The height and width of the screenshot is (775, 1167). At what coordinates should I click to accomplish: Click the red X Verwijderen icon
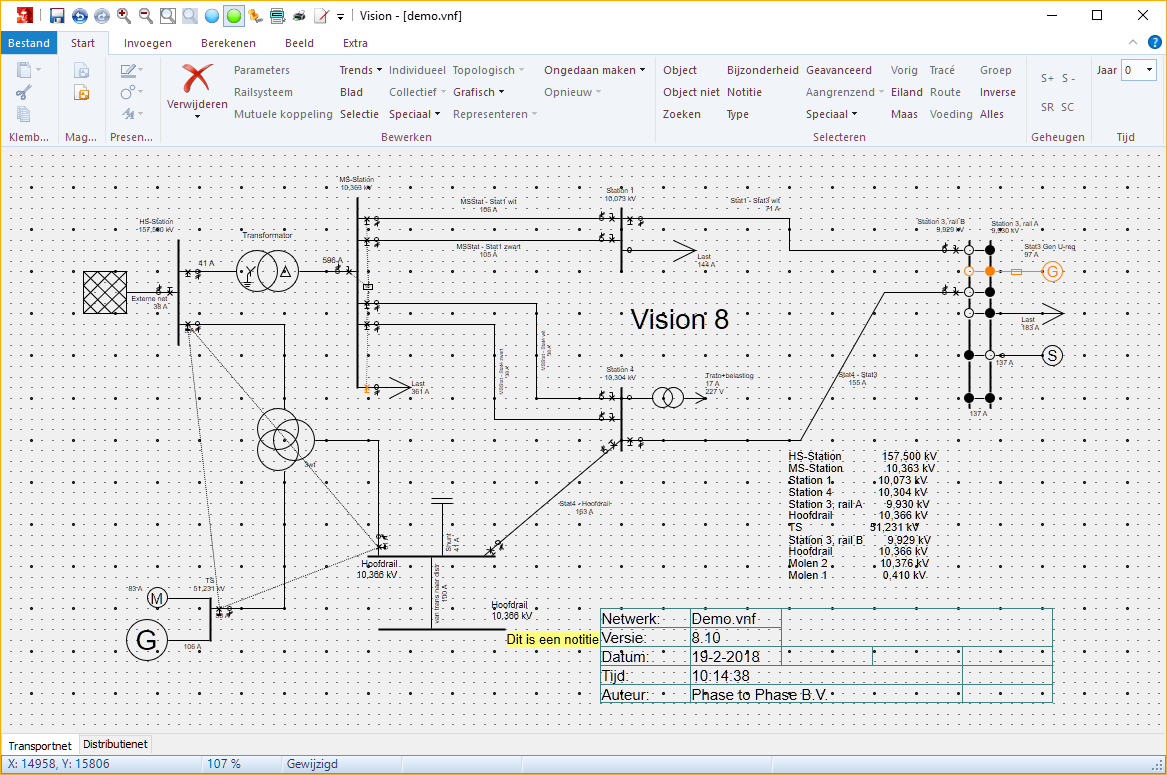pos(197,78)
